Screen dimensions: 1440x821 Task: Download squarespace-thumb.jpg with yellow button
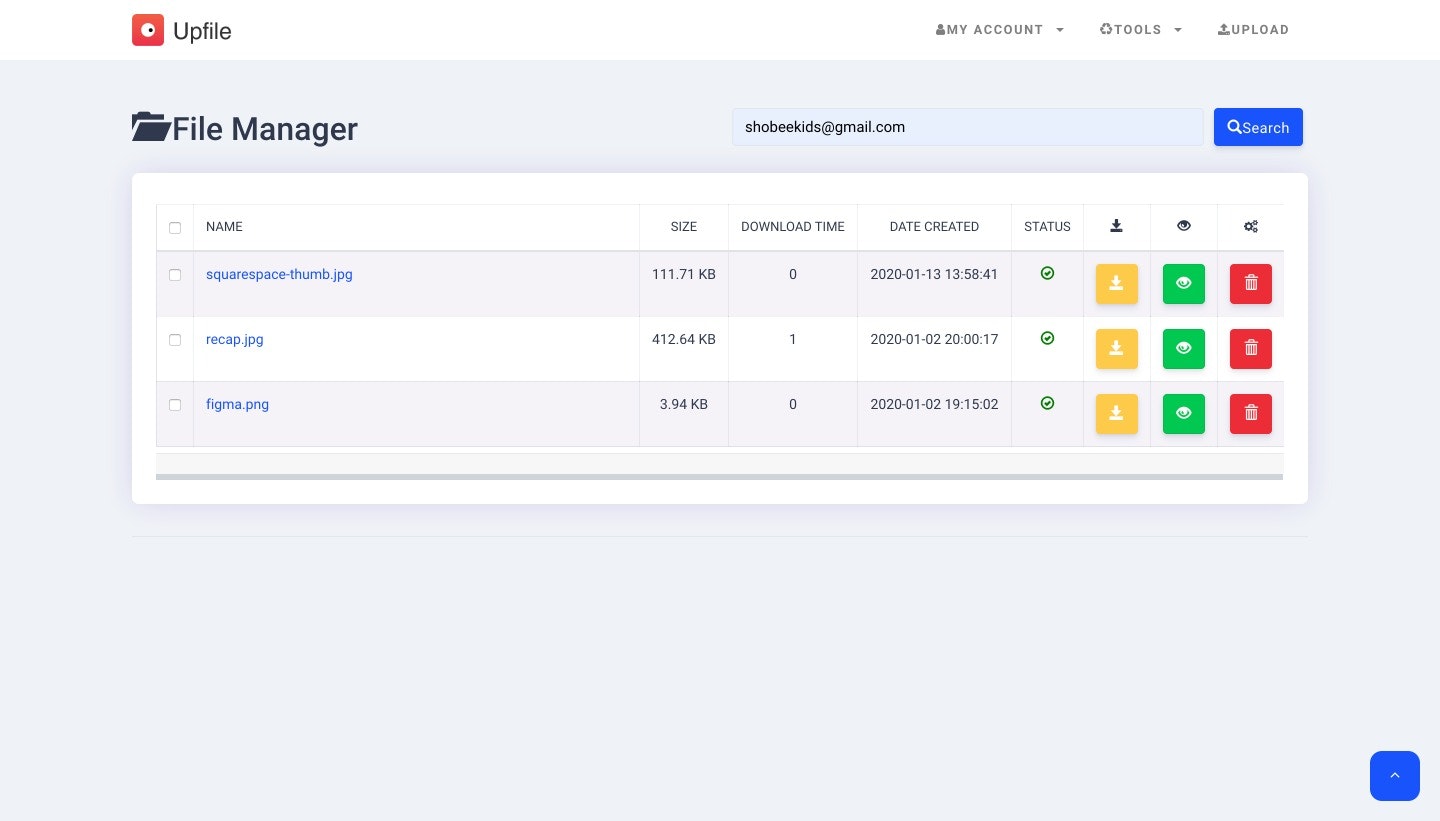tap(1117, 284)
